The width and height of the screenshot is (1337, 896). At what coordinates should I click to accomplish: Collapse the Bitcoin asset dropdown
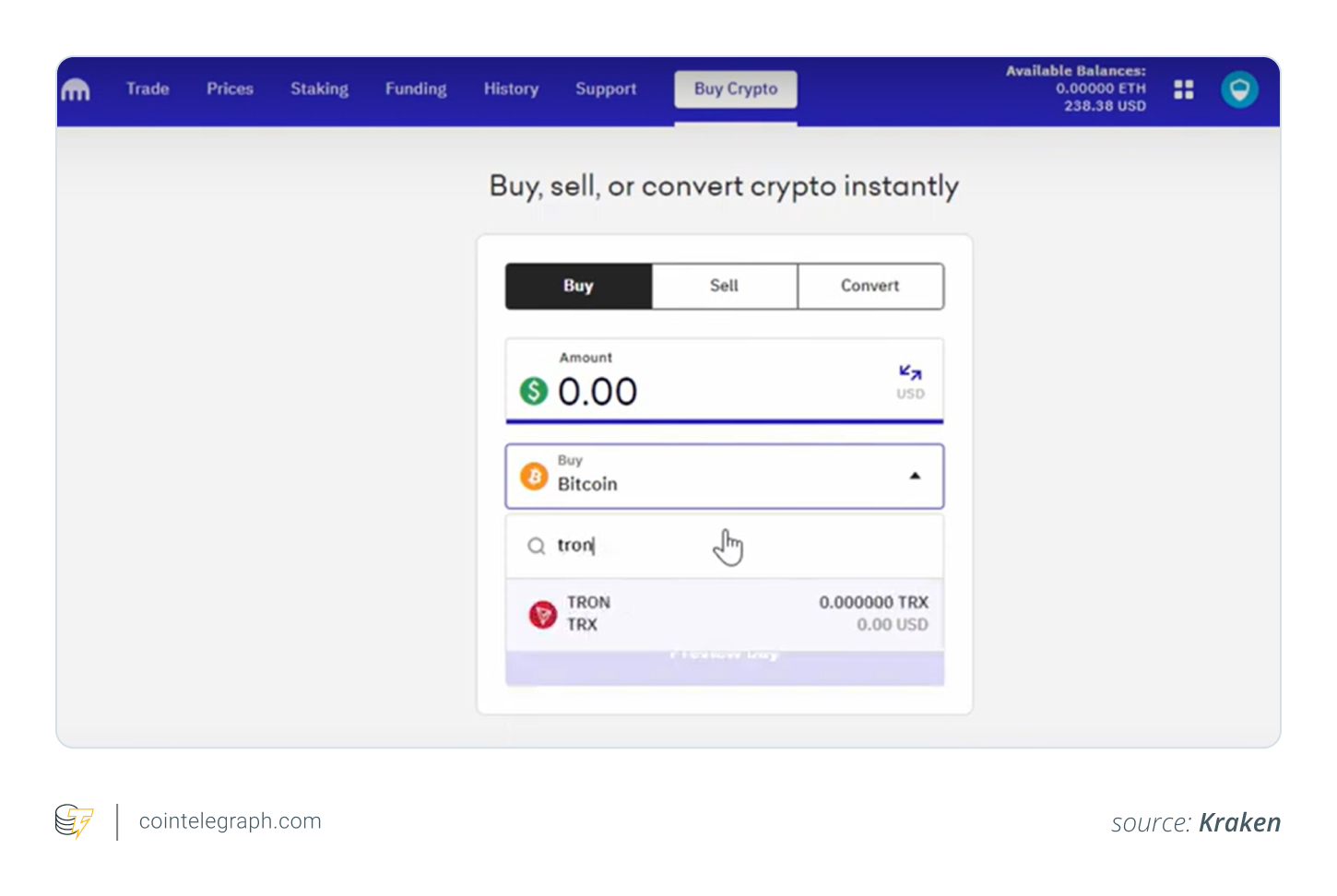coord(915,476)
